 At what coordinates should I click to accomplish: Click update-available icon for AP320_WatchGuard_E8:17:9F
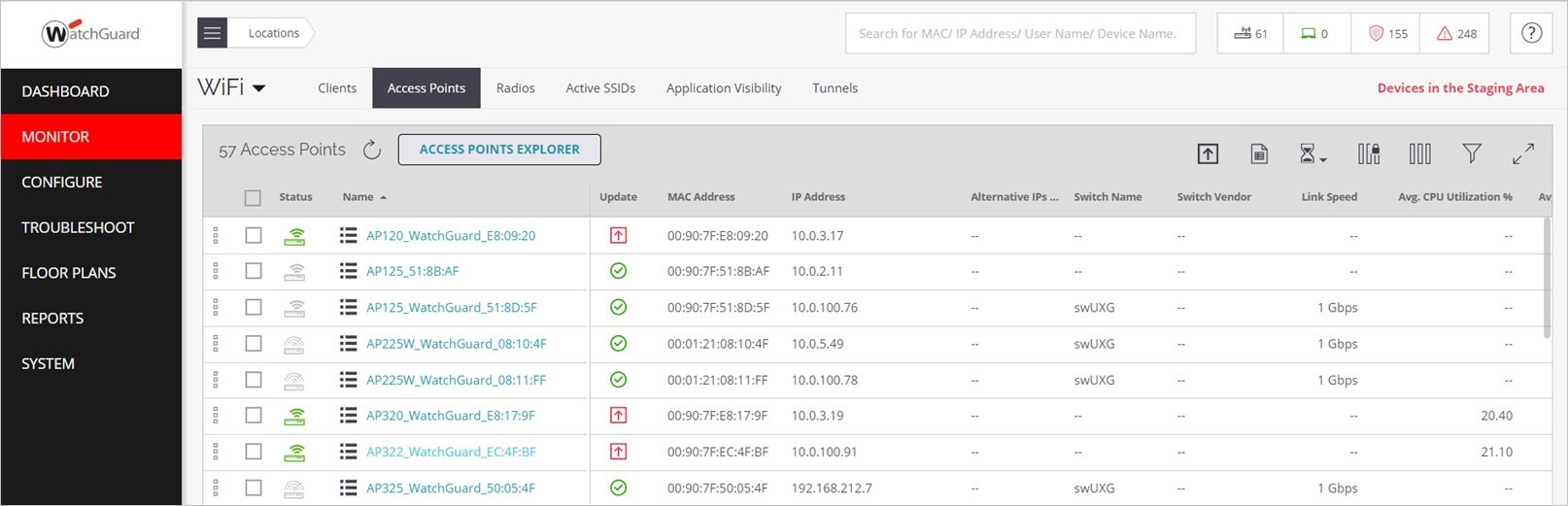[x=618, y=415]
